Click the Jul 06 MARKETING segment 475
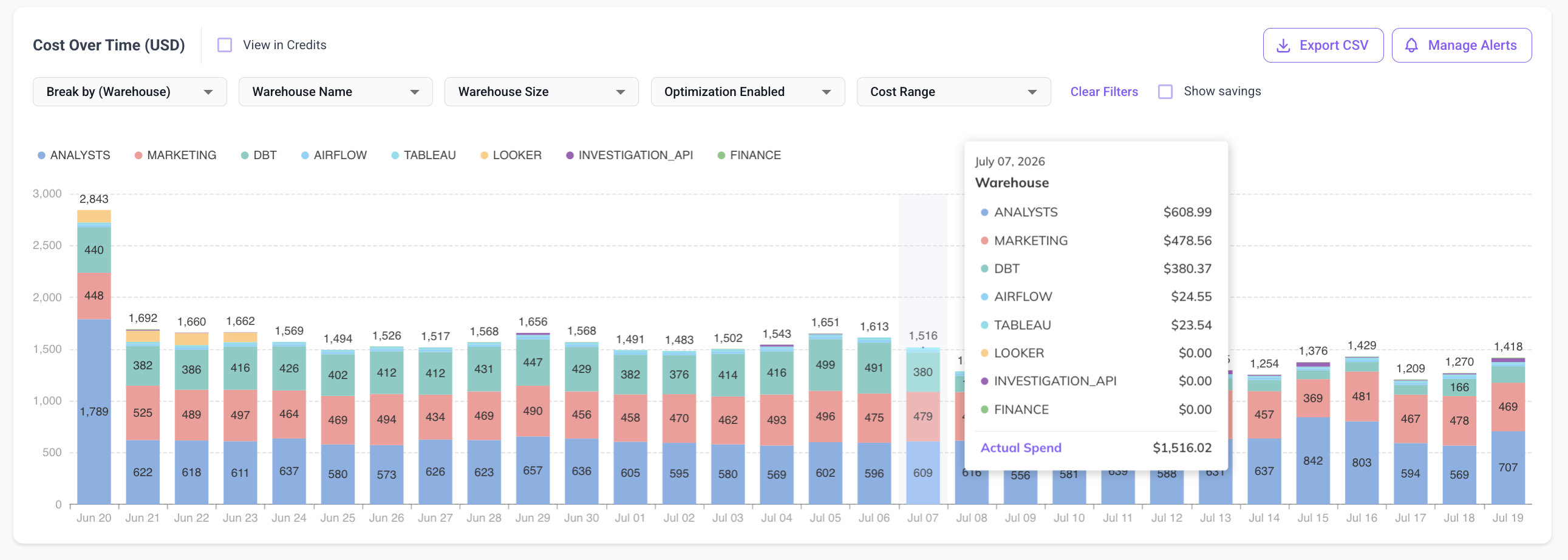This screenshot has width=1568, height=560. (874, 418)
